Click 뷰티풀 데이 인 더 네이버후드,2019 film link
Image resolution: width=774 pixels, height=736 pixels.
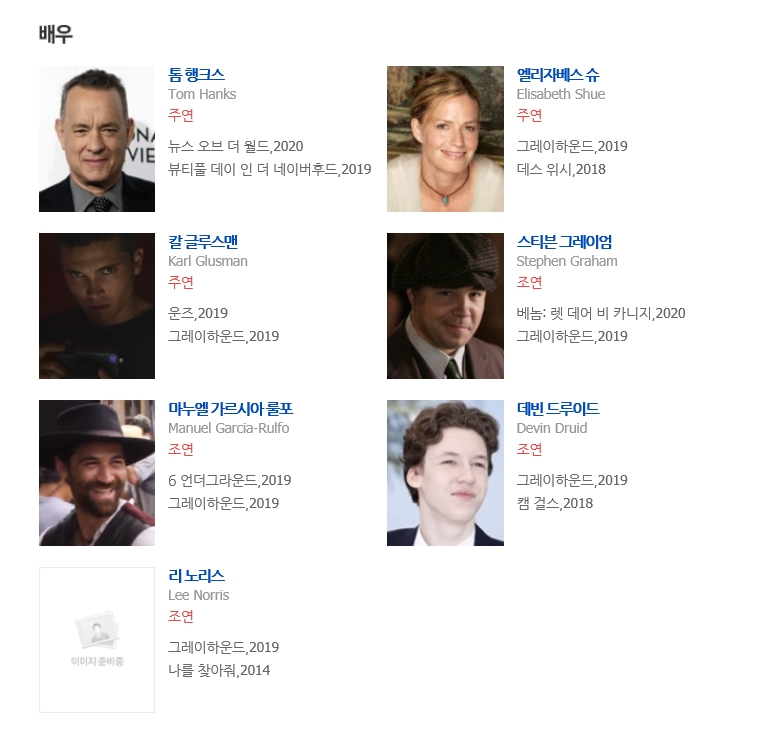(270, 169)
